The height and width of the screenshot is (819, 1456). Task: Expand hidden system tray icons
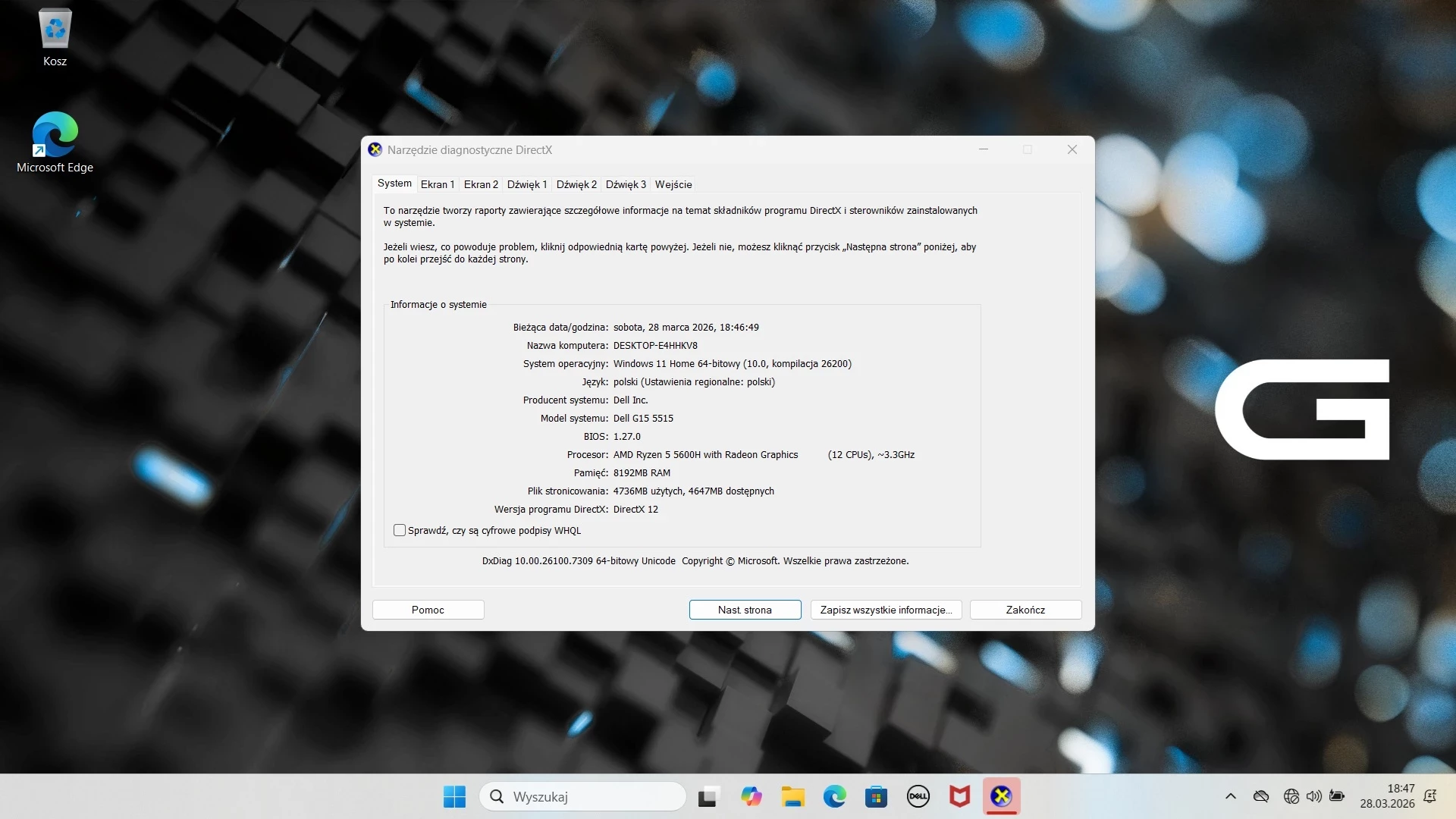click(x=1228, y=796)
